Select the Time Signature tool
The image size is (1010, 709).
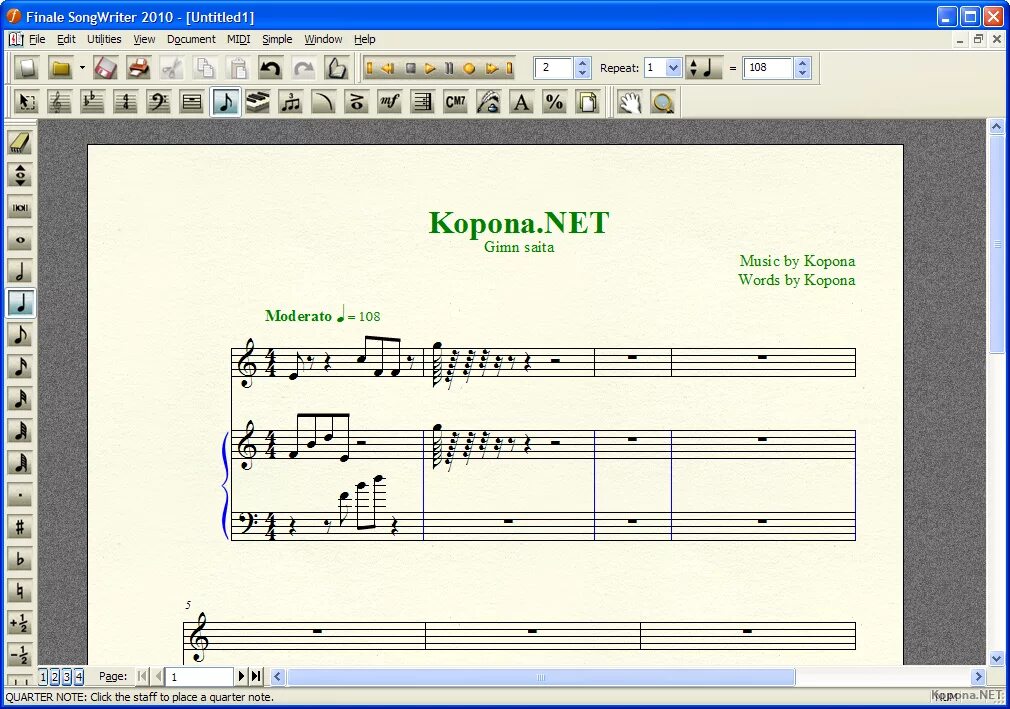(126, 102)
